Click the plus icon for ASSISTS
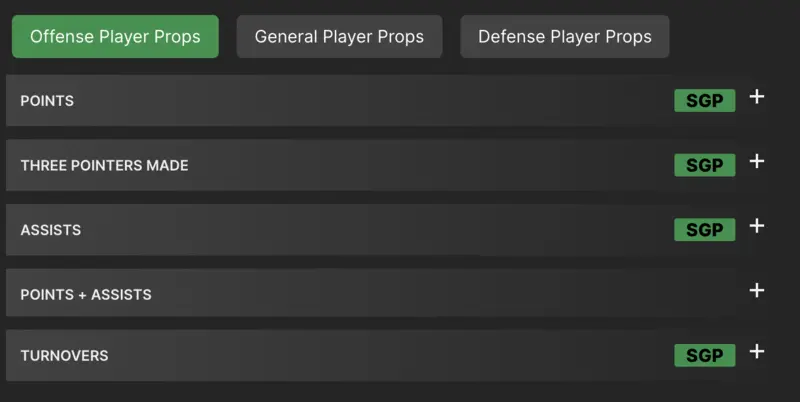The image size is (800, 402). click(x=757, y=226)
